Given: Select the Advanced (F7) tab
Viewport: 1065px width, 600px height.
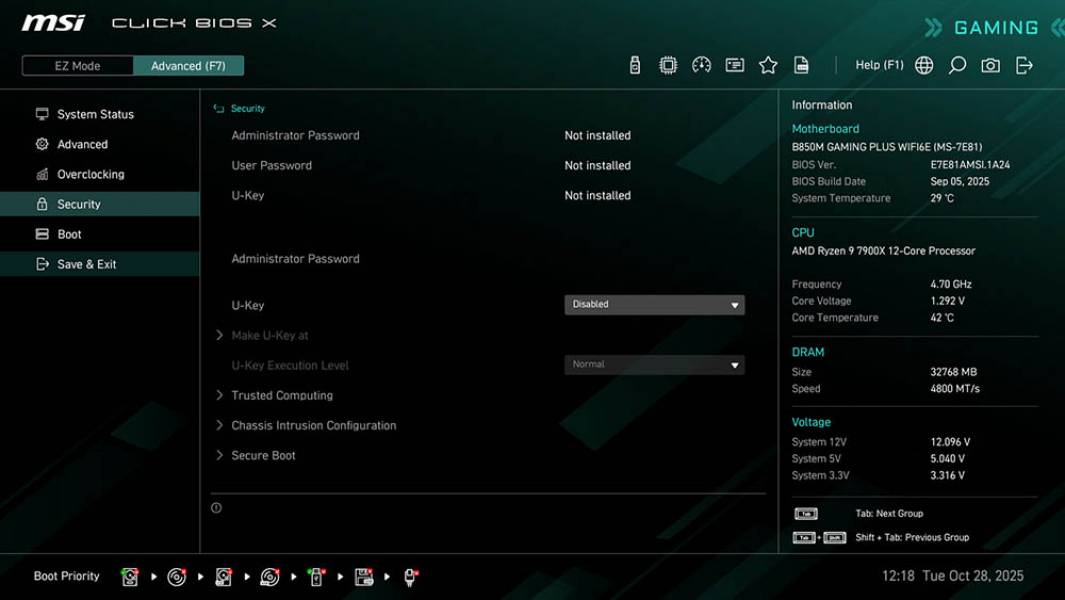Looking at the screenshot, I should click(189, 65).
